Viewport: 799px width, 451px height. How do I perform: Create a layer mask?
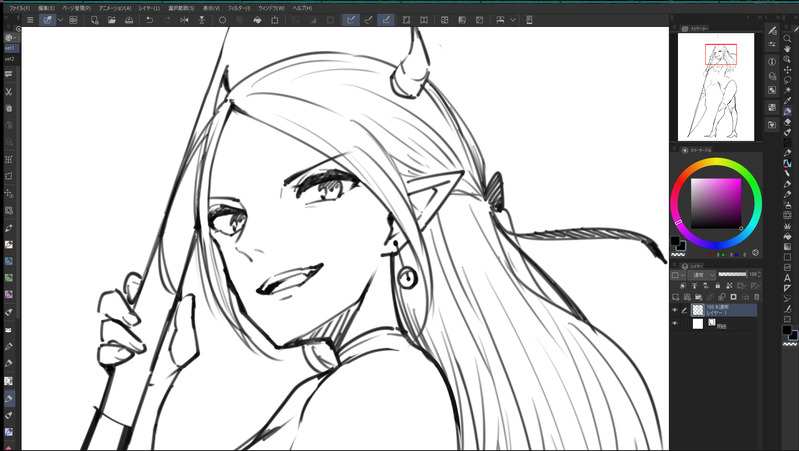tap(734, 297)
